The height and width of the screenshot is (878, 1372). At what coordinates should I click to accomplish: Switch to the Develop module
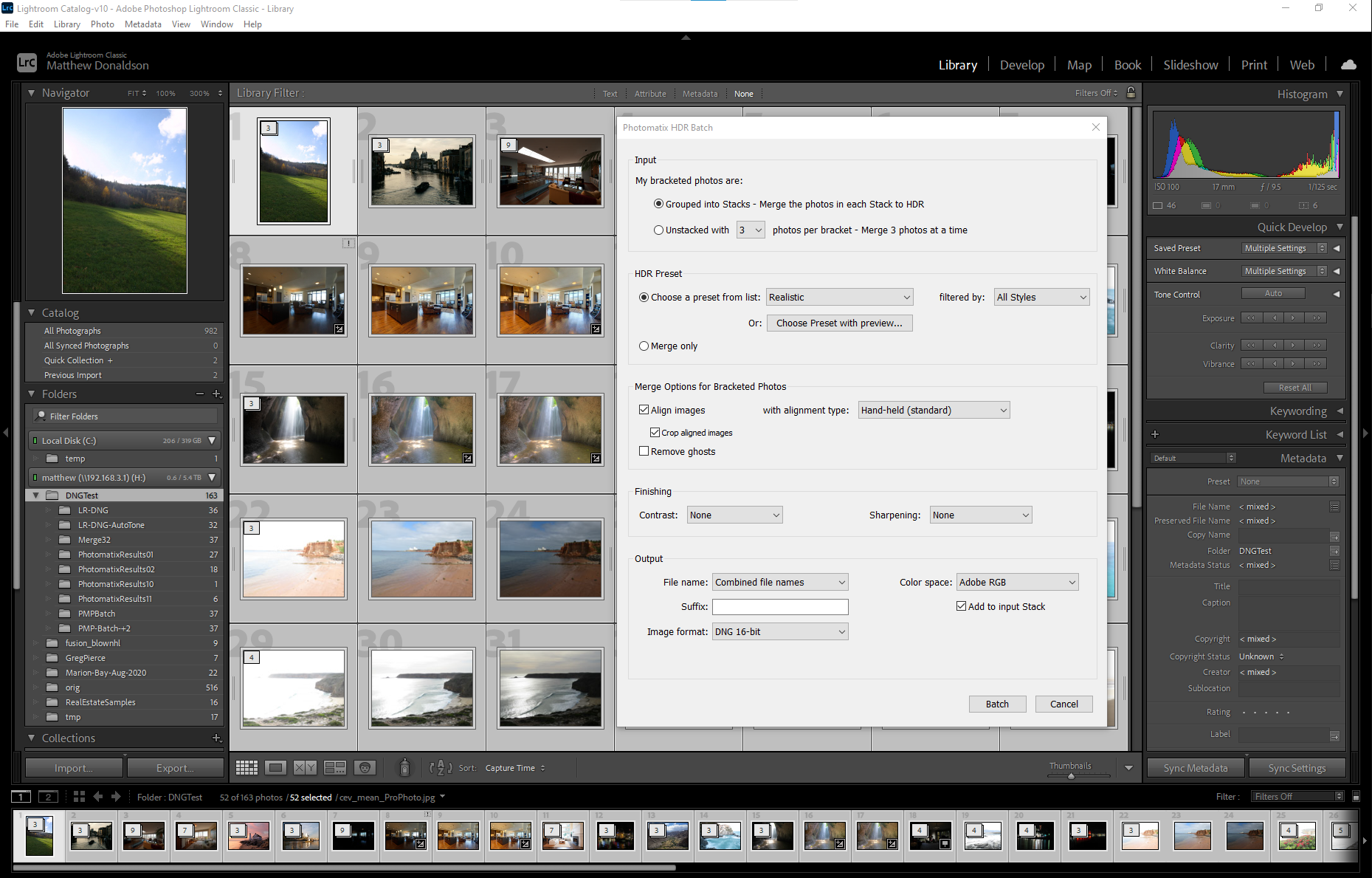coord(1021,65)
